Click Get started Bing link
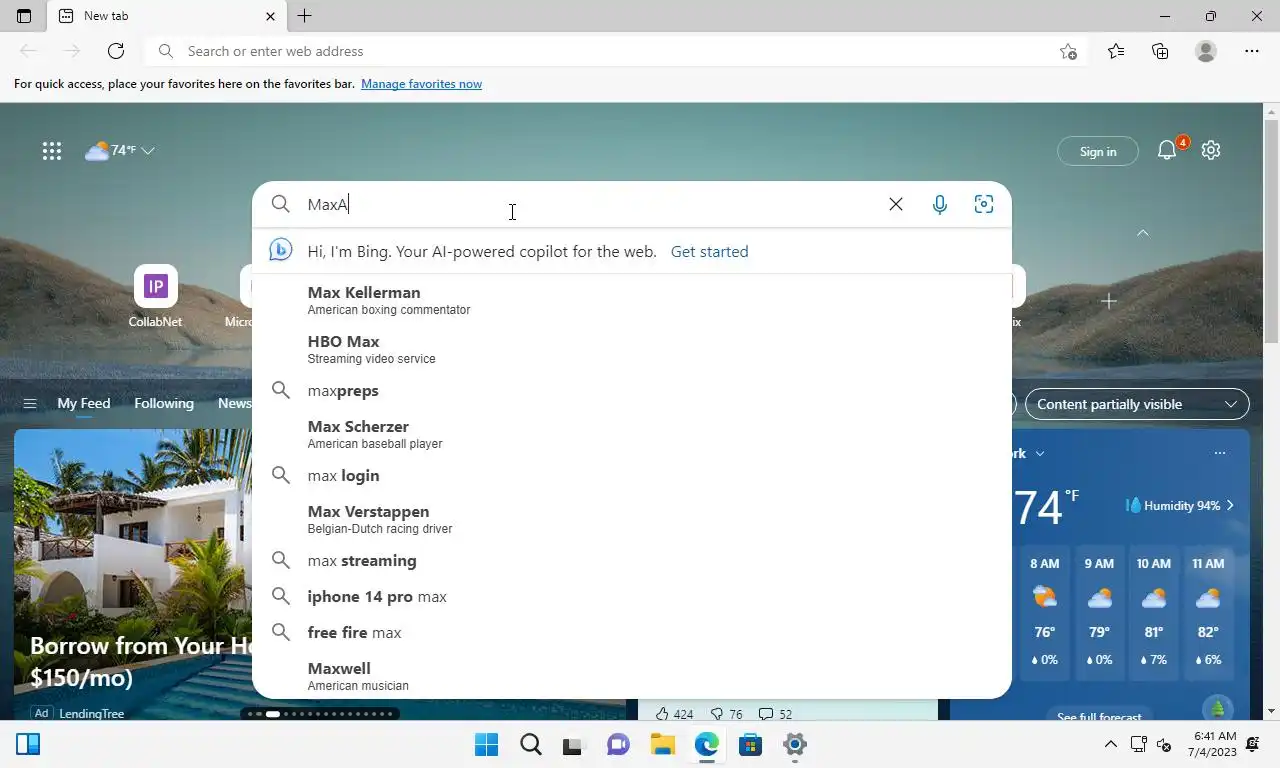The image size is (1280, 768). (709, 251)
